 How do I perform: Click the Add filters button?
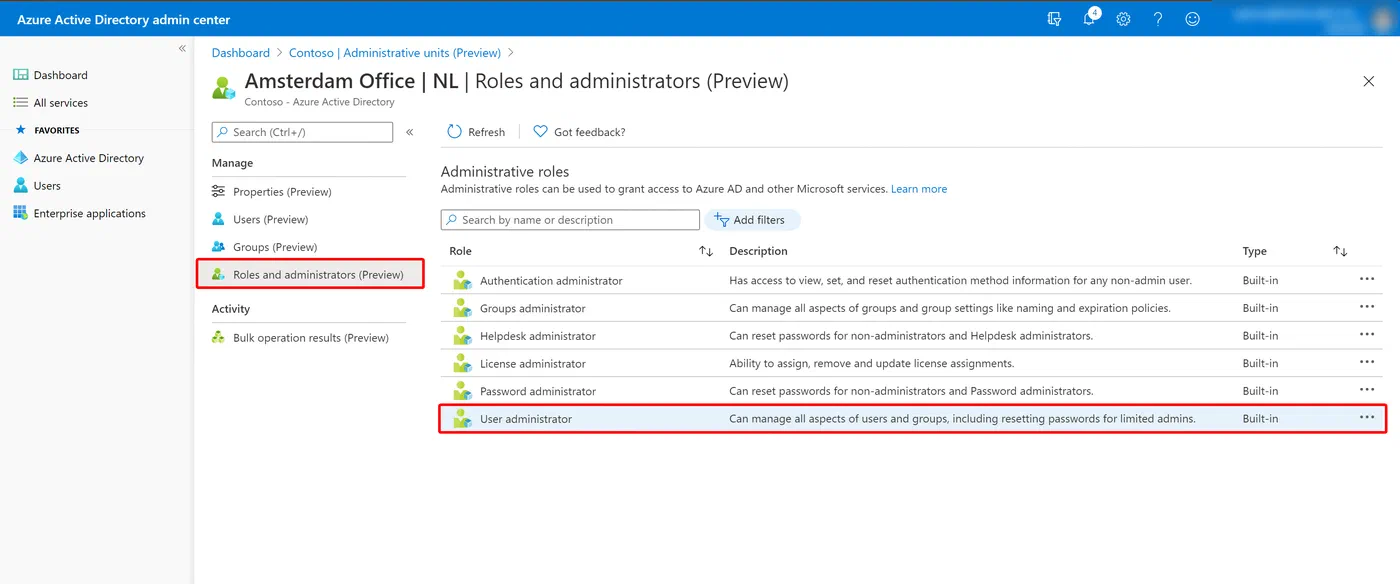click(752, 220)
